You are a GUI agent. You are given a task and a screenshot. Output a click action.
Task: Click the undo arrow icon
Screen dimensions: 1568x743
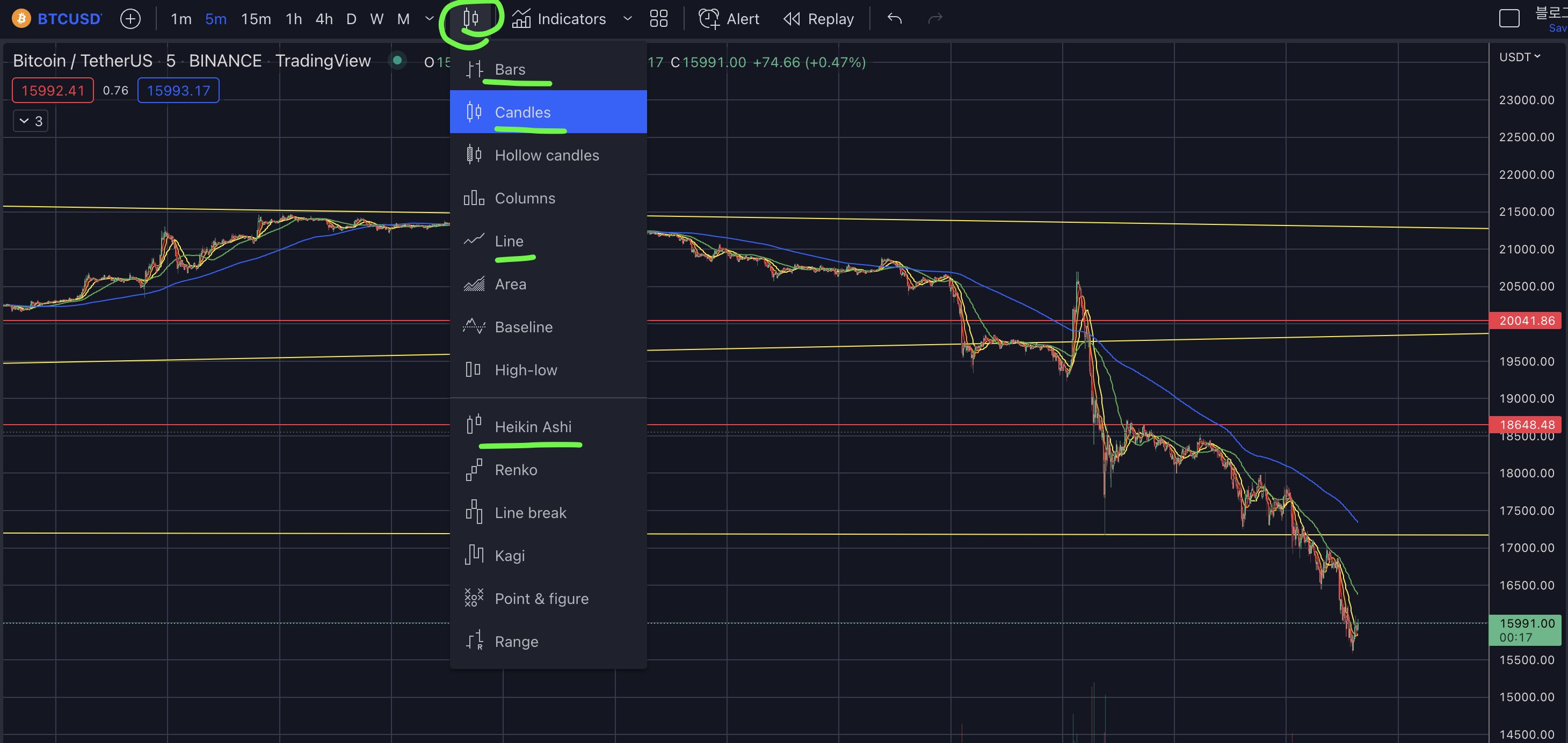coord(894,19)
